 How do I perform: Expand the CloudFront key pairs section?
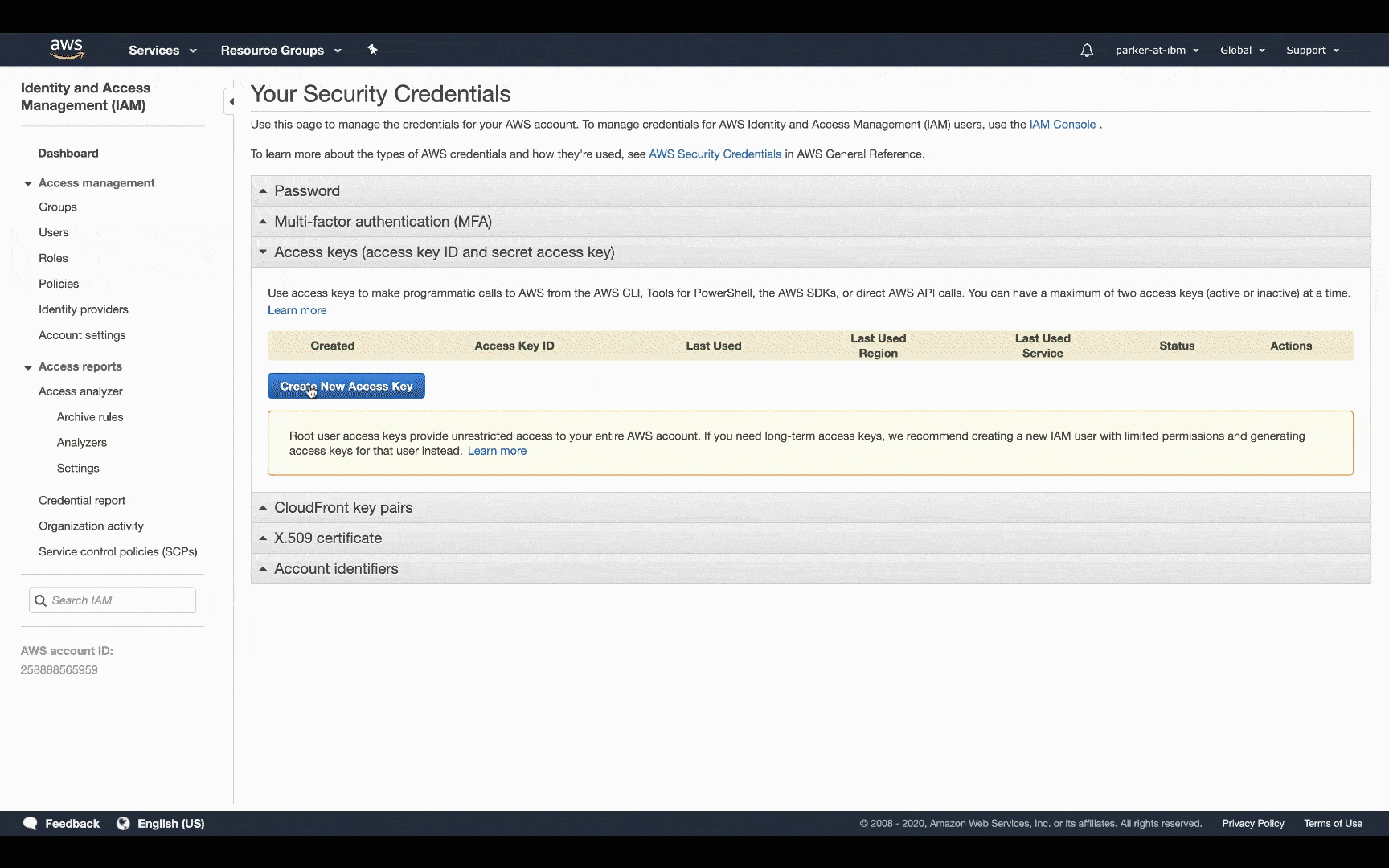[x=343, y=507]
